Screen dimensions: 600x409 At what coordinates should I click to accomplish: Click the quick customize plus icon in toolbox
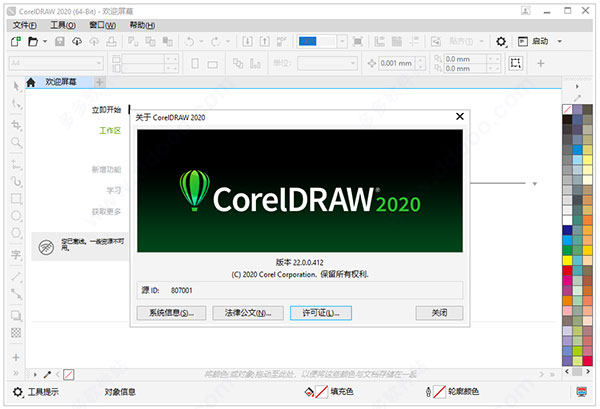[x=16, y=358]
